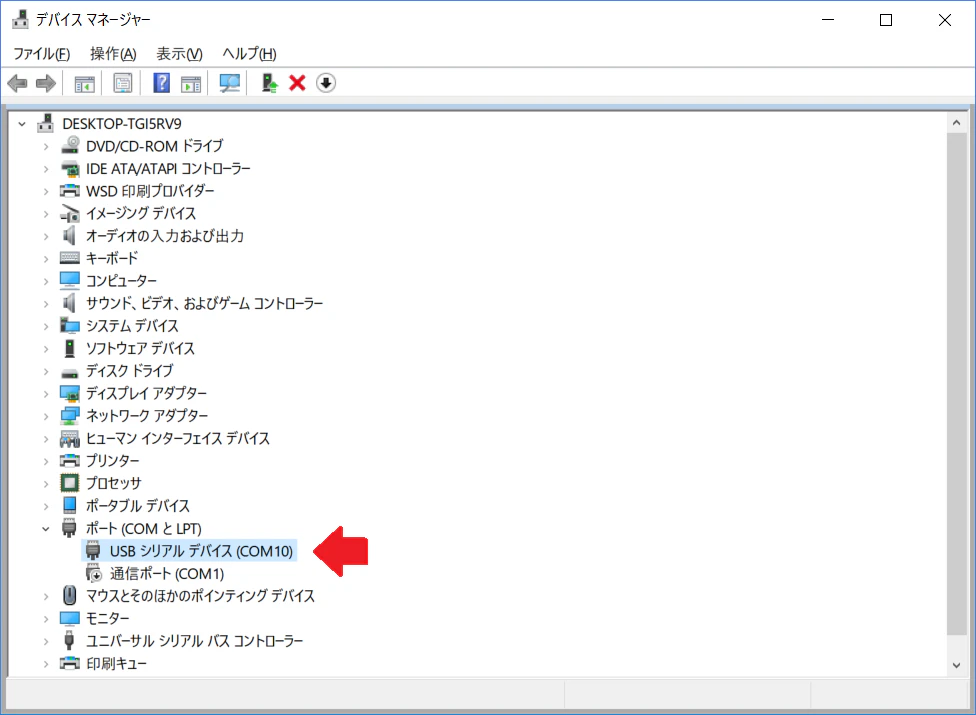Collapse the DESKTOP-TGI5RV9 root node
976x715 pixels.
(22, 124)
